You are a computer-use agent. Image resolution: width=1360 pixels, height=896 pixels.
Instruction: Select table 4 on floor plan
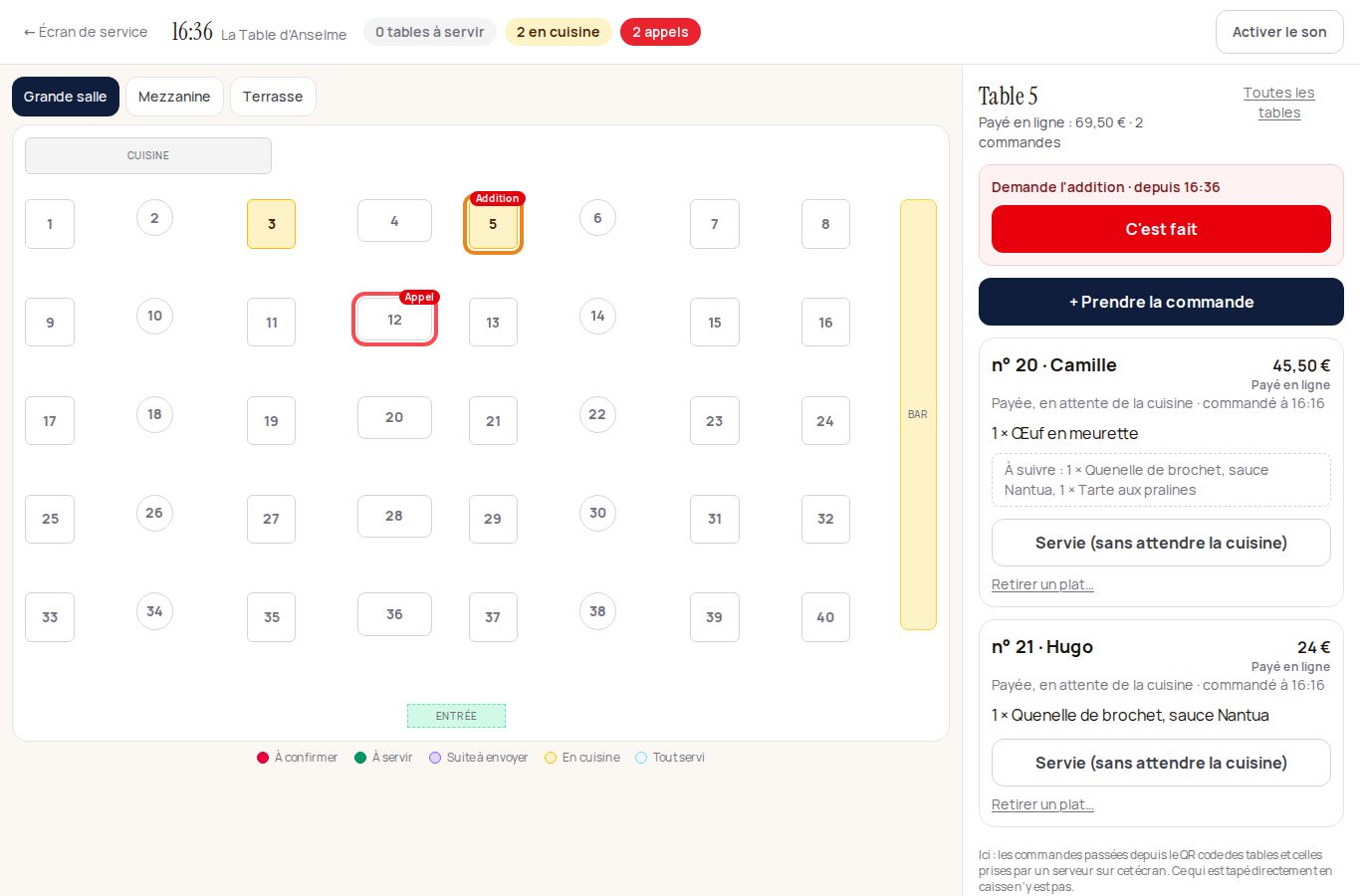click(x=394, y=220)
